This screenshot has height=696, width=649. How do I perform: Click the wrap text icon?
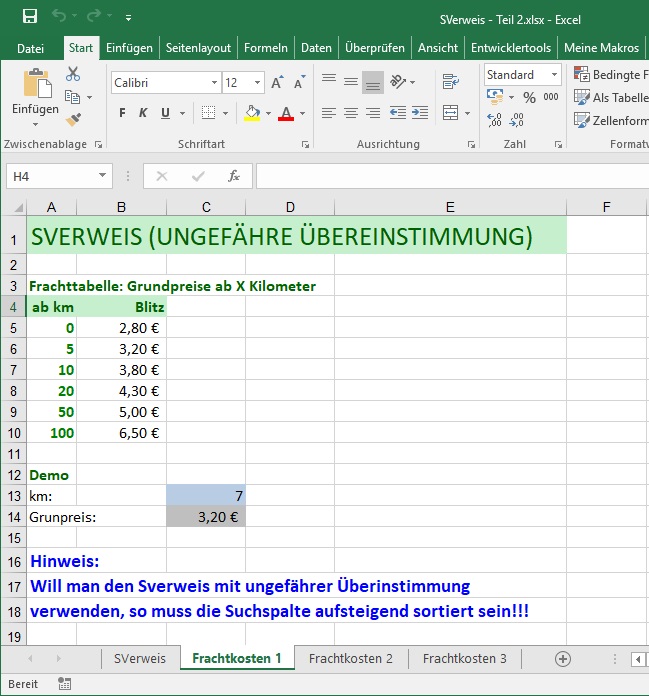click(451, 82)
